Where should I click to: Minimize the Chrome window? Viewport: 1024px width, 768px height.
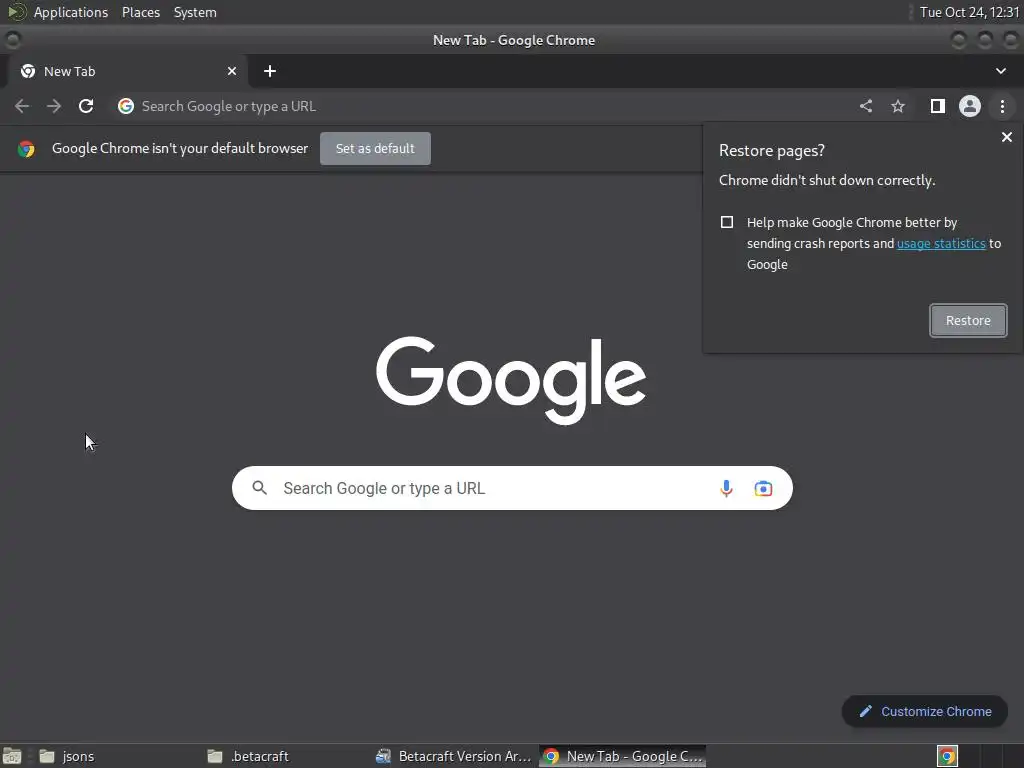tap(959, 40)
